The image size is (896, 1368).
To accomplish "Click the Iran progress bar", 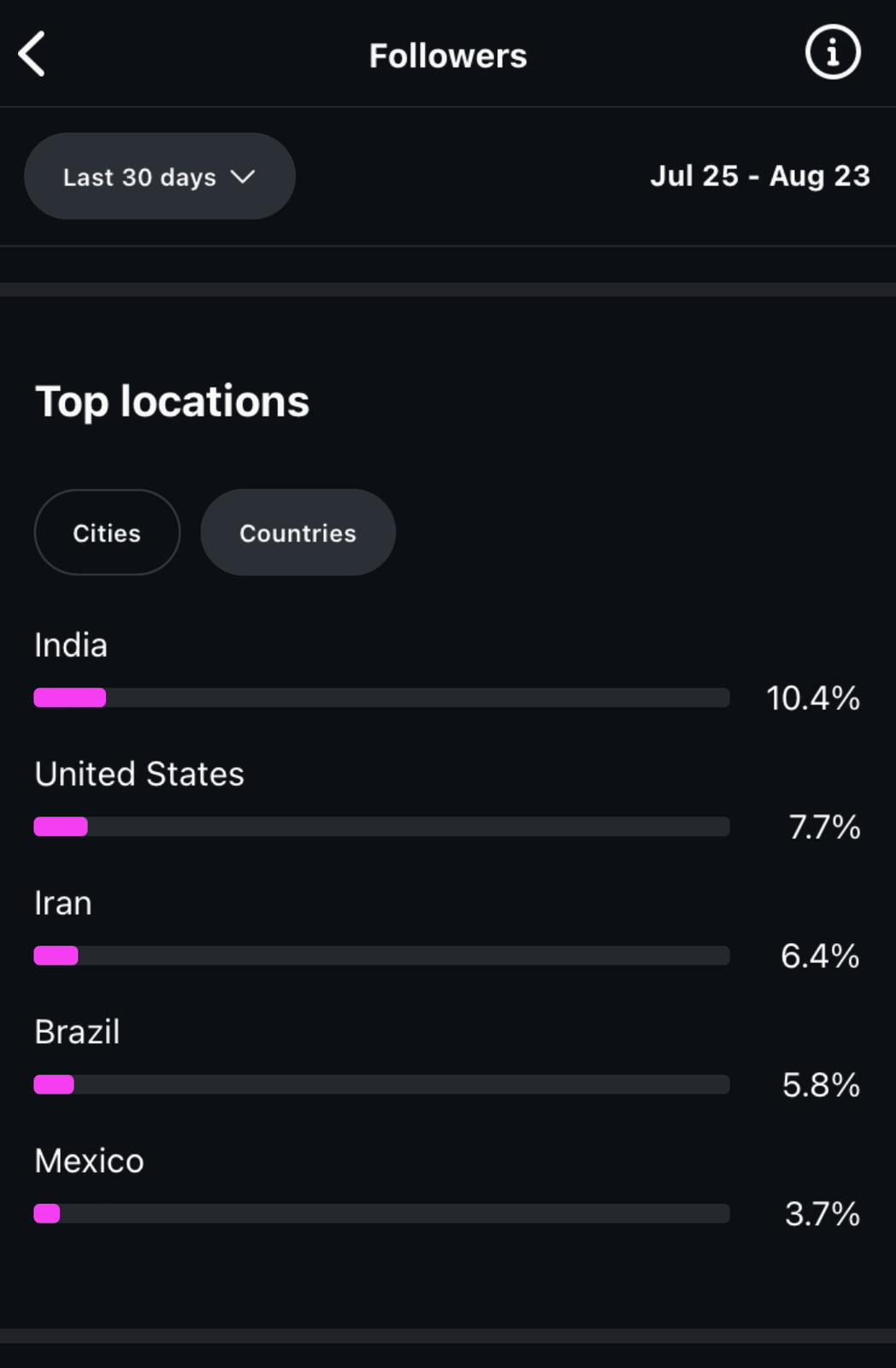I will 381,956.
